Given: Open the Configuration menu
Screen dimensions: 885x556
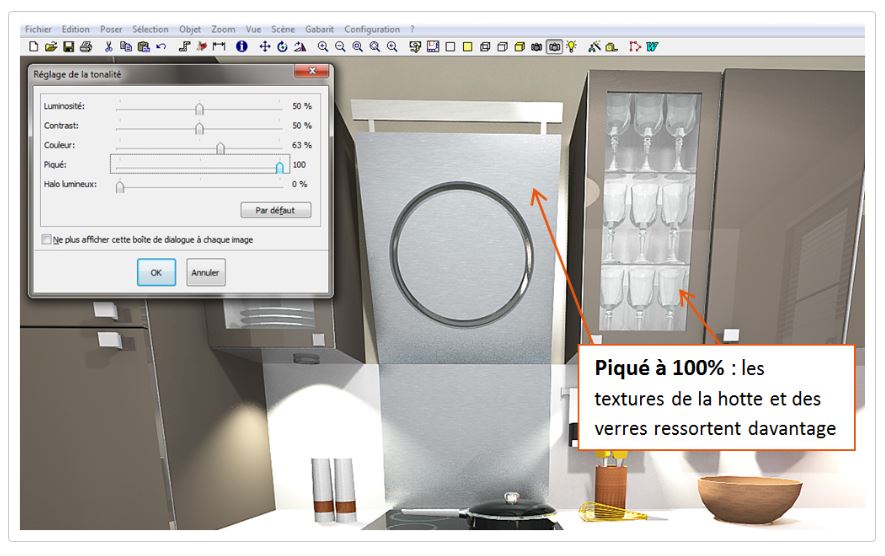Looking at the screenshot, I should coord(372,30).
